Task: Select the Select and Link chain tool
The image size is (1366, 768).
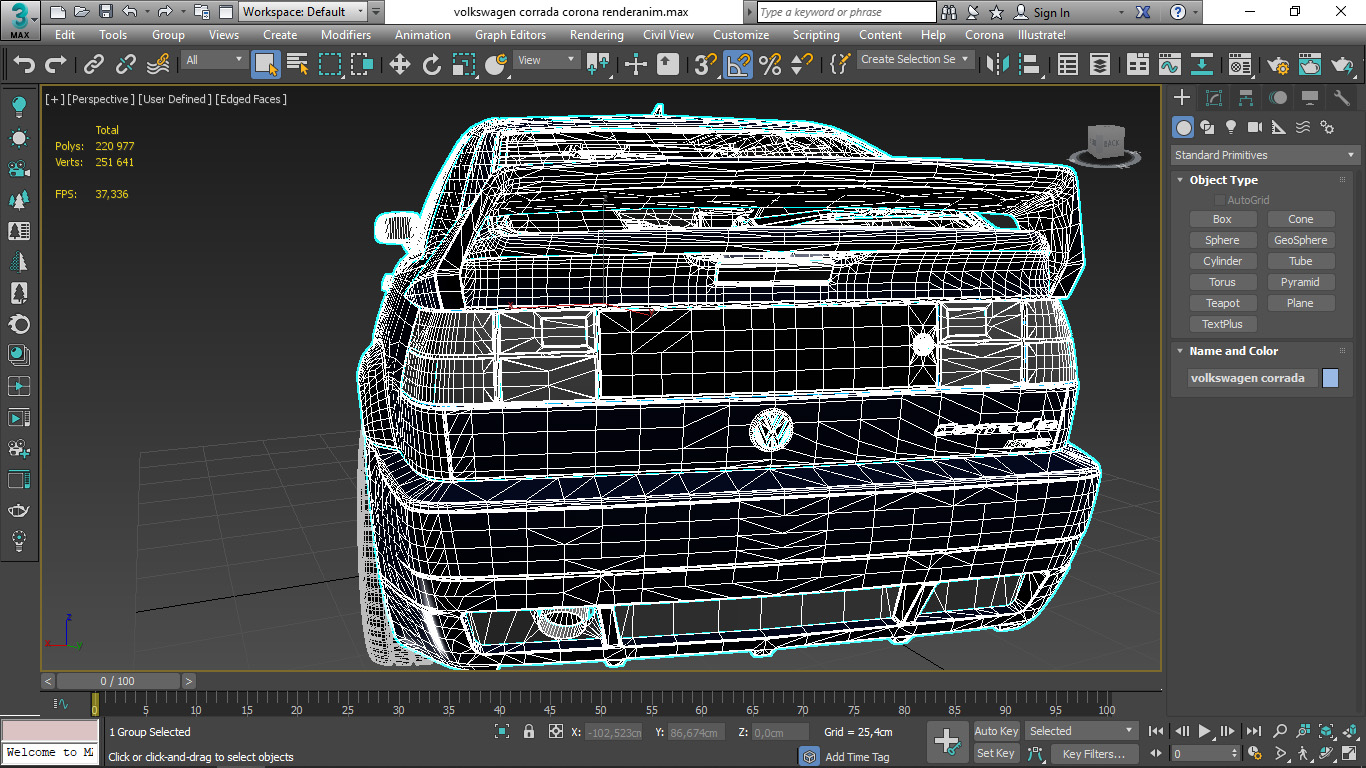Action: tap(94, 65)
